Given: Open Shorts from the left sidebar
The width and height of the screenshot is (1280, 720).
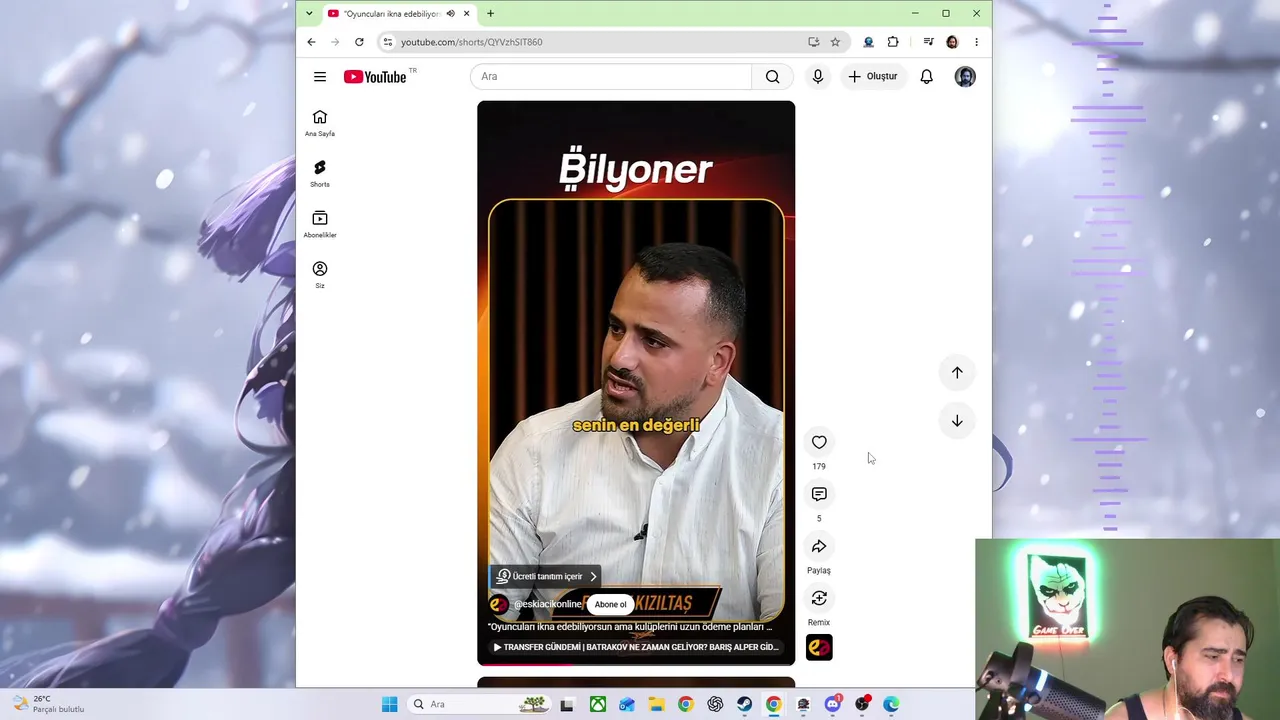Looking at the screenshot, I should click(x=320, y=174).
